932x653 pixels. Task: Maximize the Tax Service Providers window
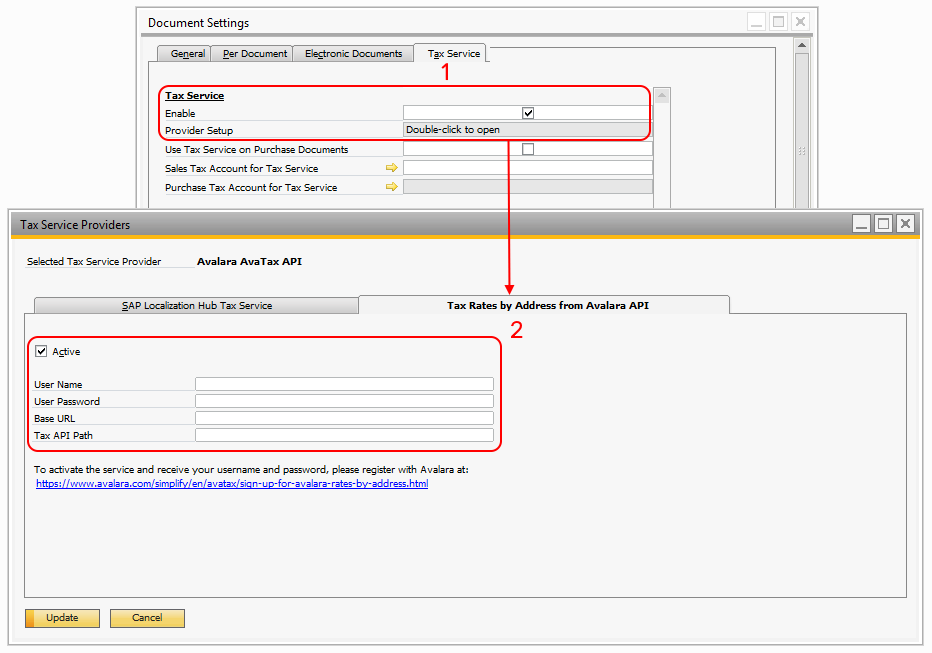click(x=883, y=224)
